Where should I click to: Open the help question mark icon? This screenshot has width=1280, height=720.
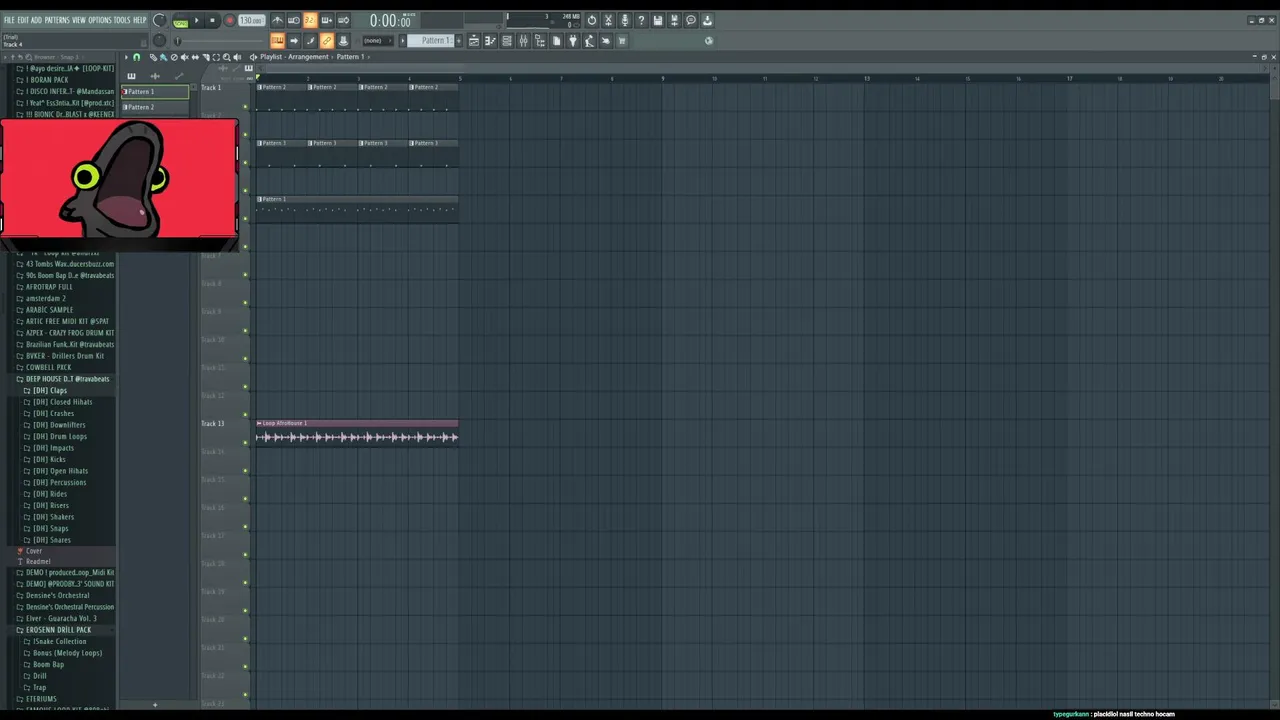[641, 20]
